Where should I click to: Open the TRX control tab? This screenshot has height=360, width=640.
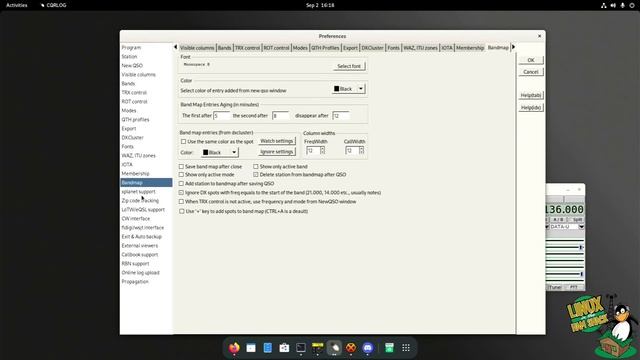coord(247,48)
